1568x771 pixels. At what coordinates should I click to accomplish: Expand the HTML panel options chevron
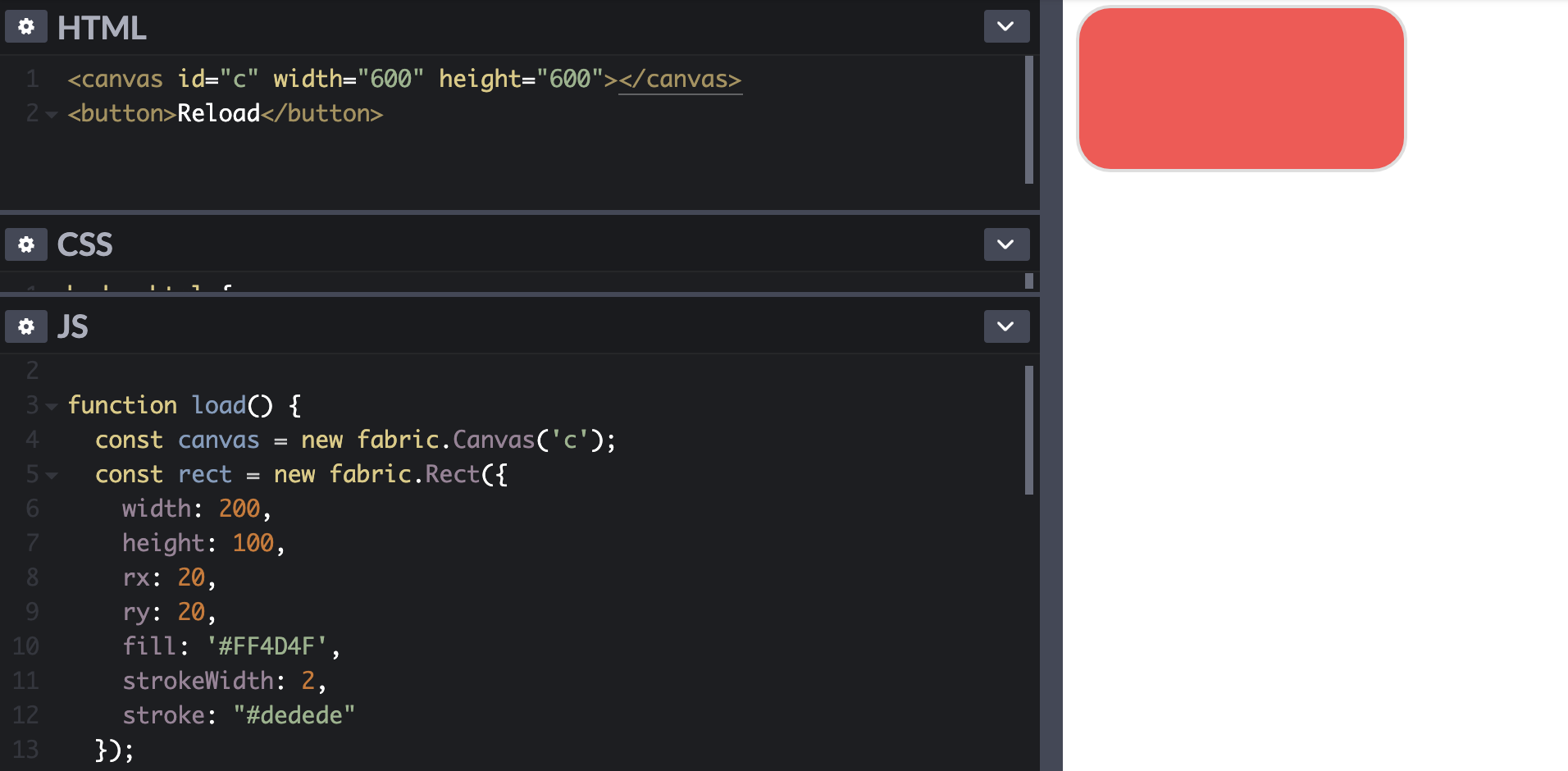(x=1006, y=27)
